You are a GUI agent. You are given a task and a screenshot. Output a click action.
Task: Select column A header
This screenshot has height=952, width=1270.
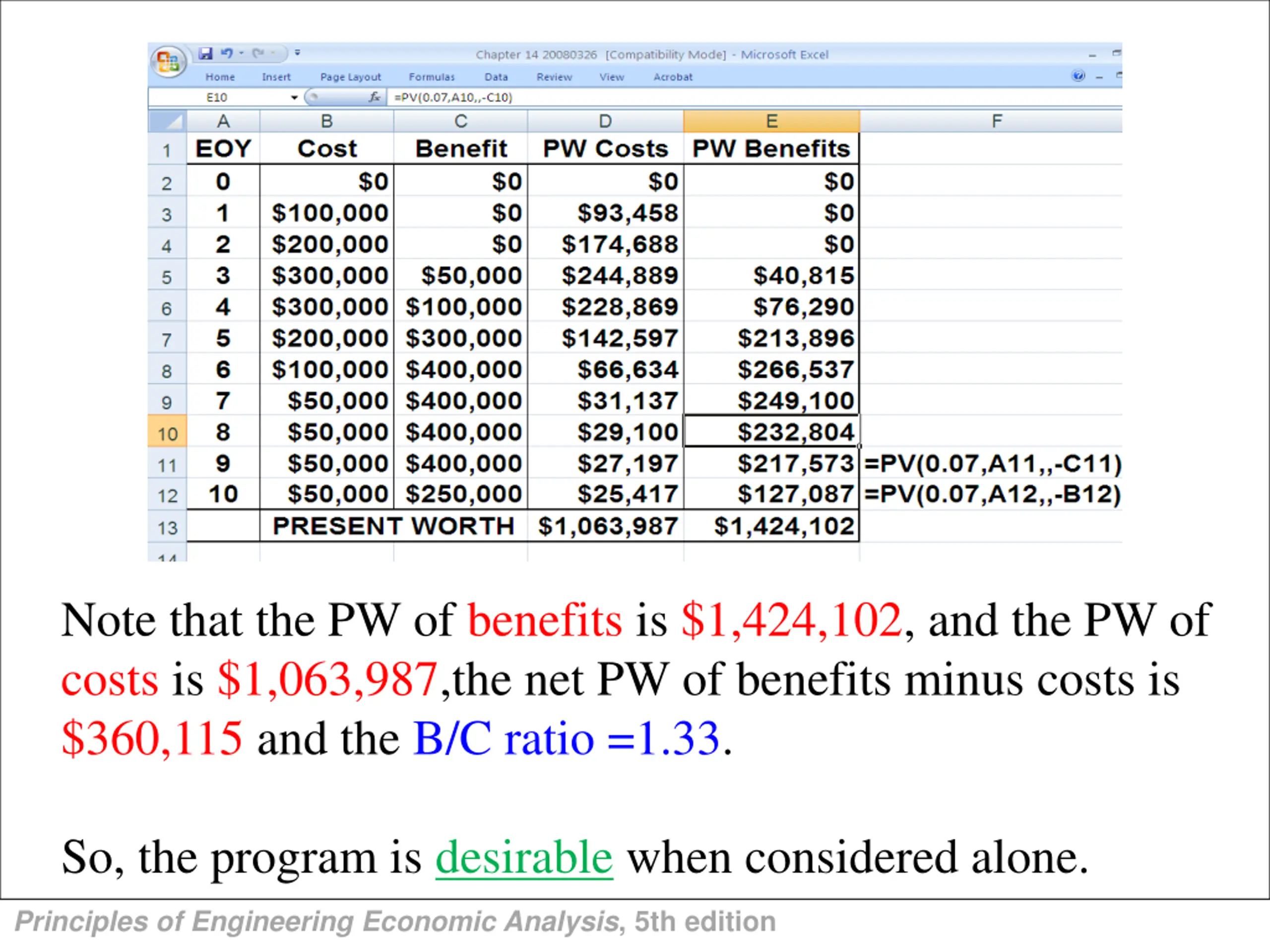pos(223,121)
